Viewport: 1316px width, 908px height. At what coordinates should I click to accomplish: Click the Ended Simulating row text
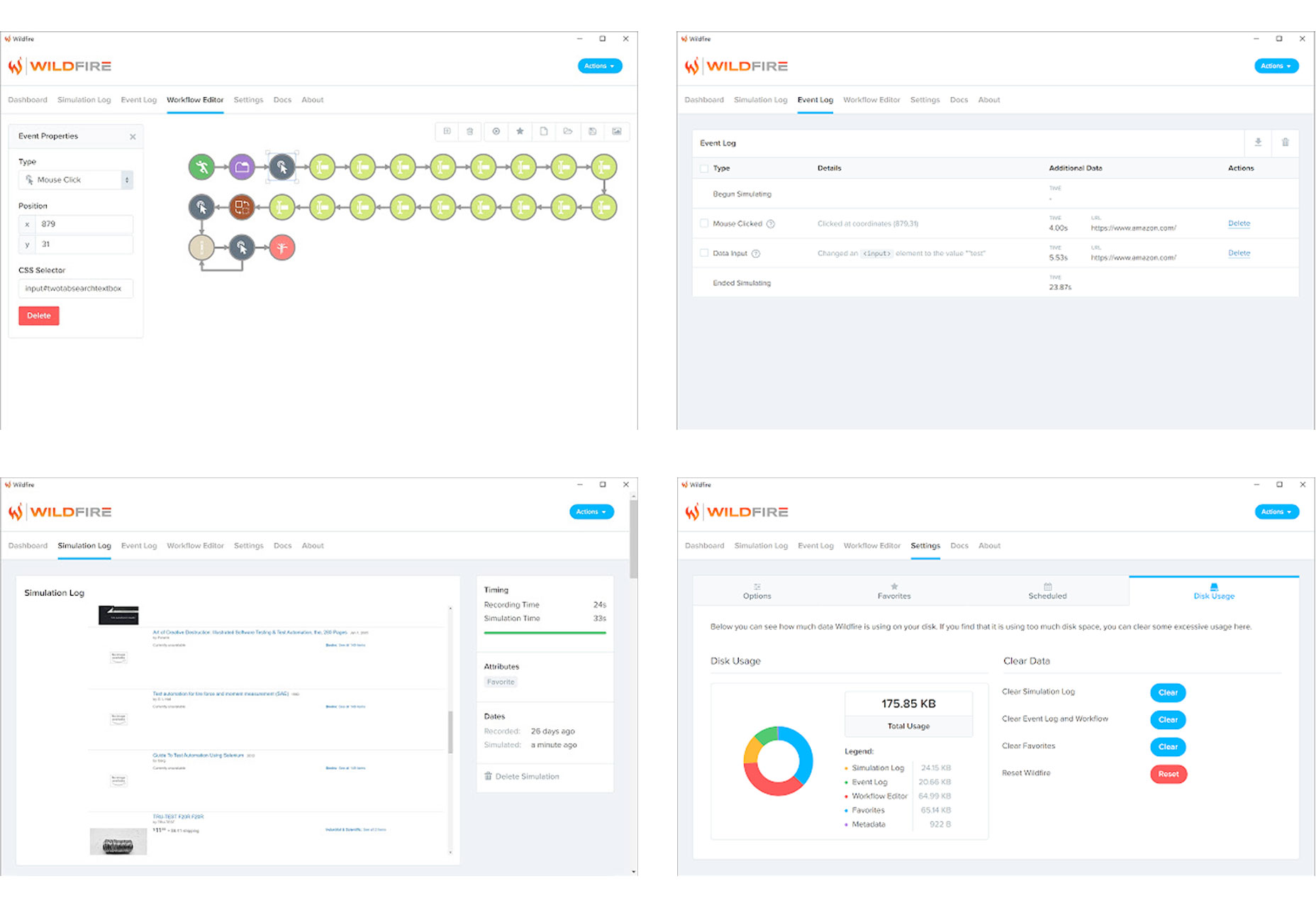(x=742, y=283)
